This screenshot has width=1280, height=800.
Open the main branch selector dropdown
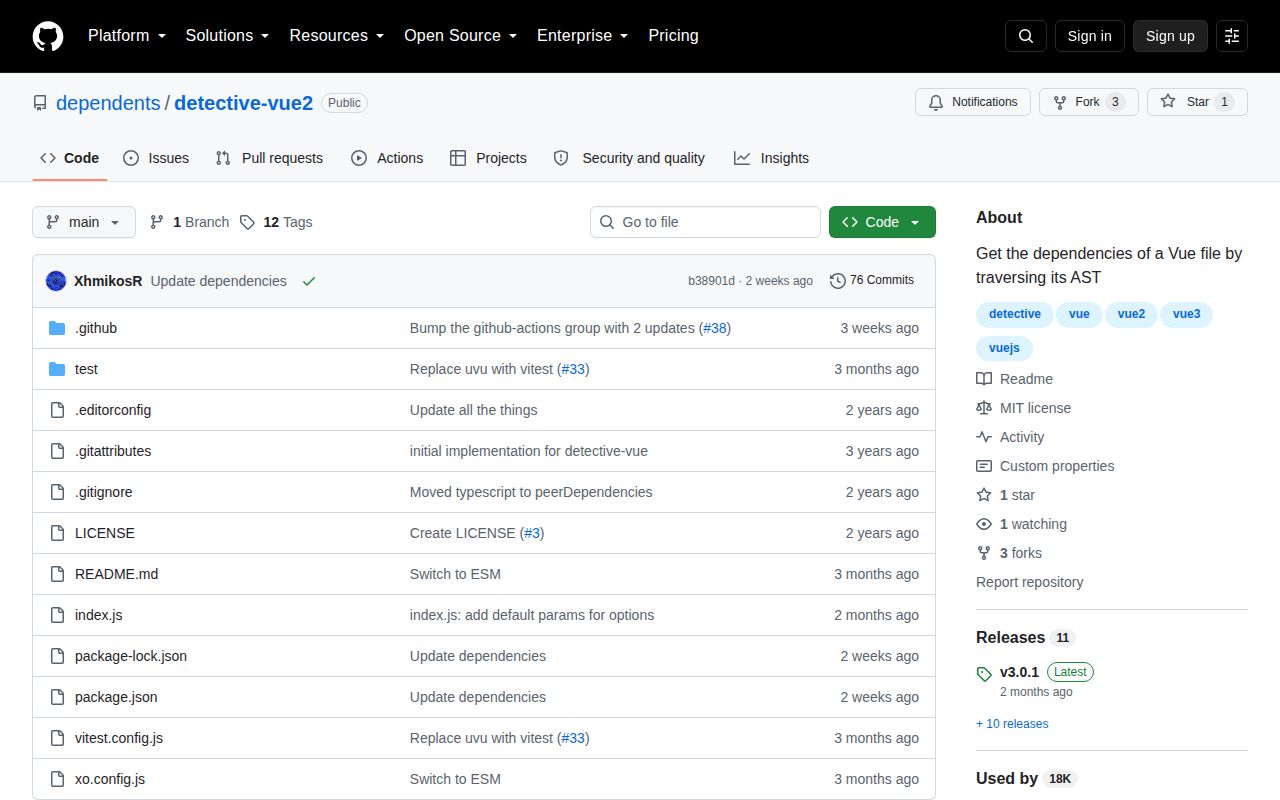coord(84,222)
